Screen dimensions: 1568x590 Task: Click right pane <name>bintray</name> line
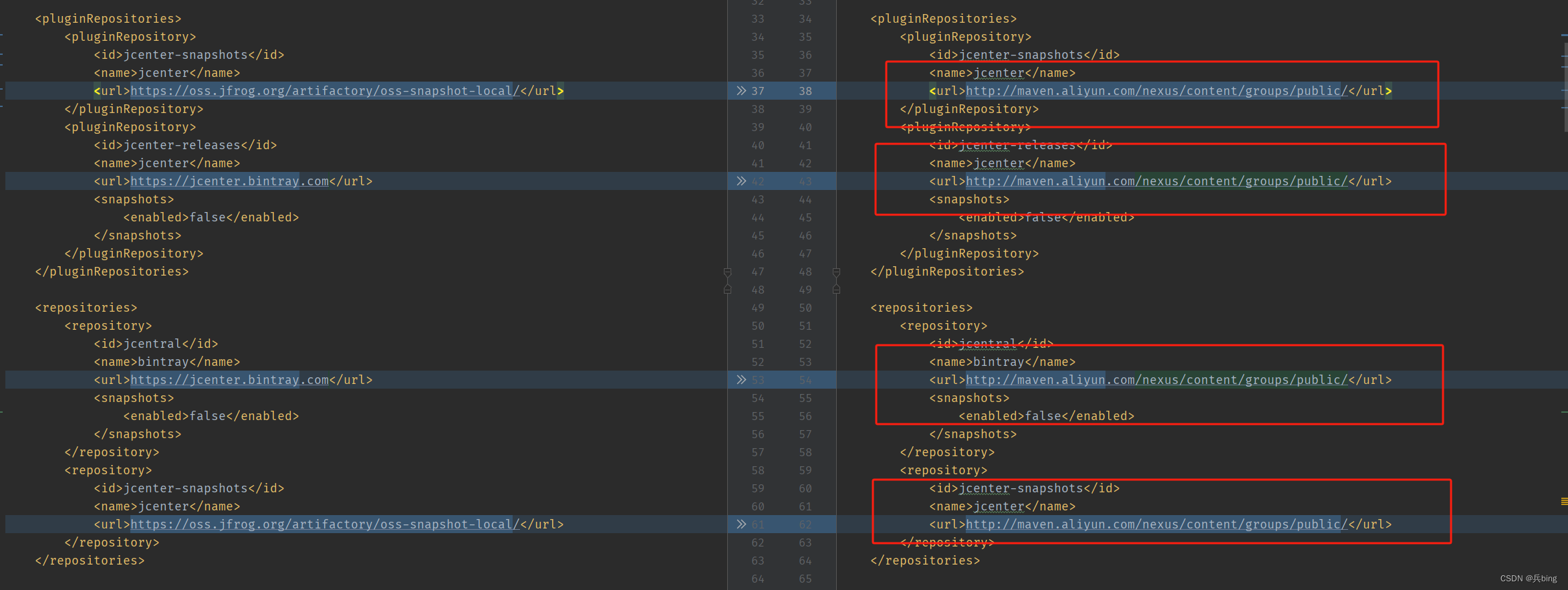point(1003,362)
